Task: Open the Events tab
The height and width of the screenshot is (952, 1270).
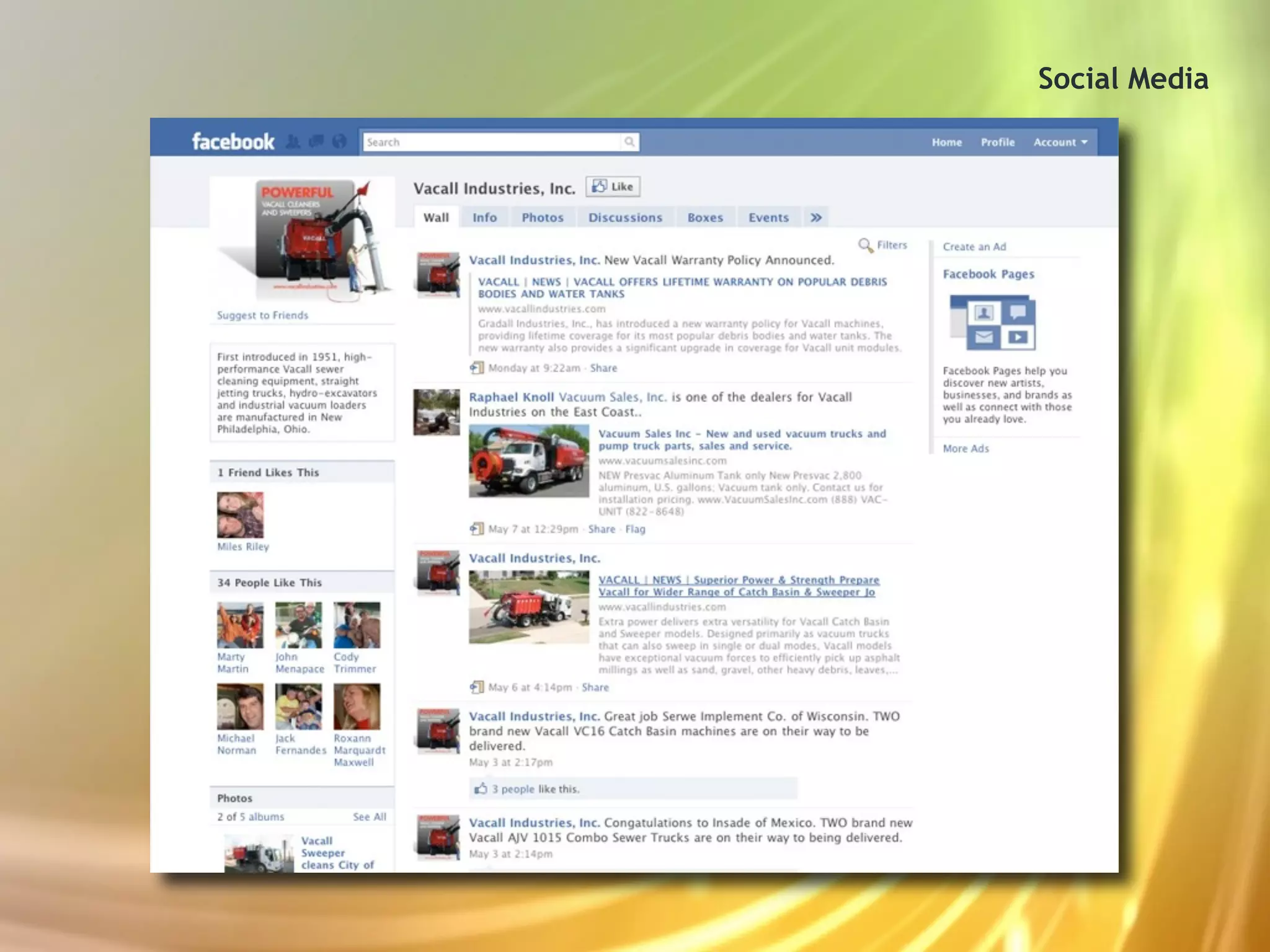Action: tap(769, 218)
